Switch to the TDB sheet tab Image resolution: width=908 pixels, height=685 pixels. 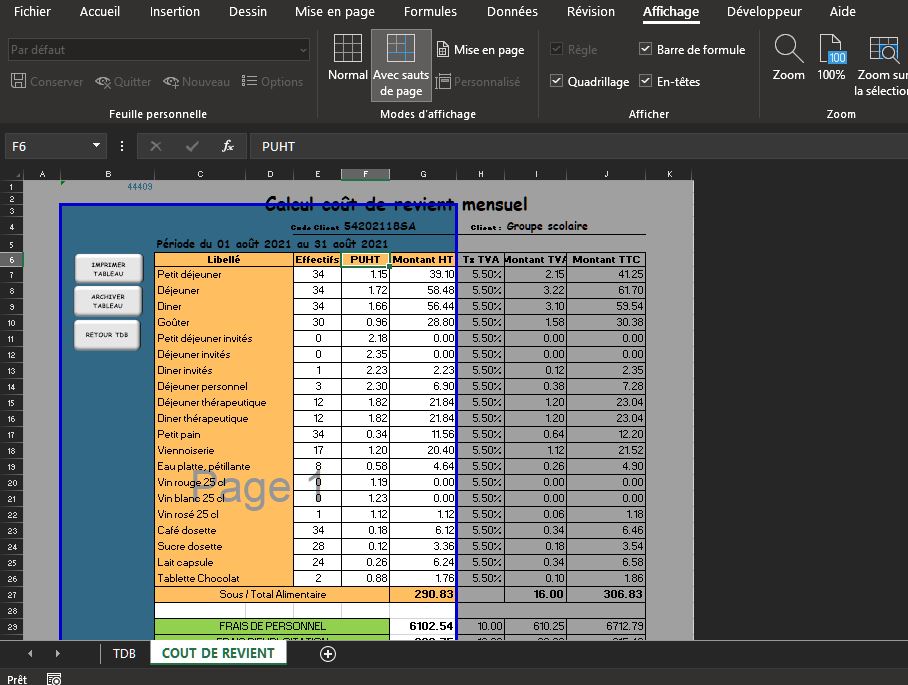[124, 654]
